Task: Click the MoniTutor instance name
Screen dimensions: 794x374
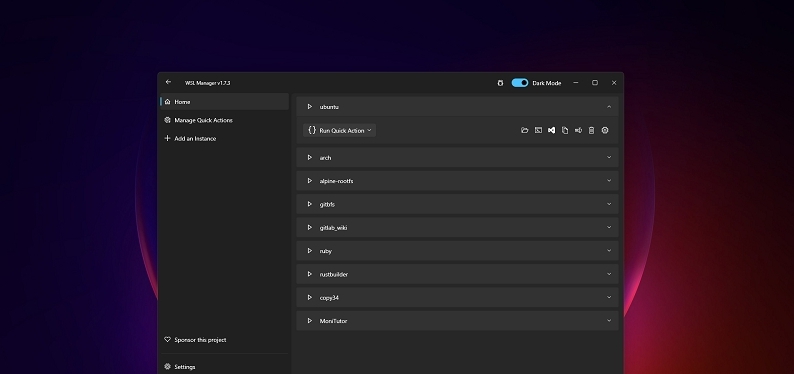Action: [333, 321]
